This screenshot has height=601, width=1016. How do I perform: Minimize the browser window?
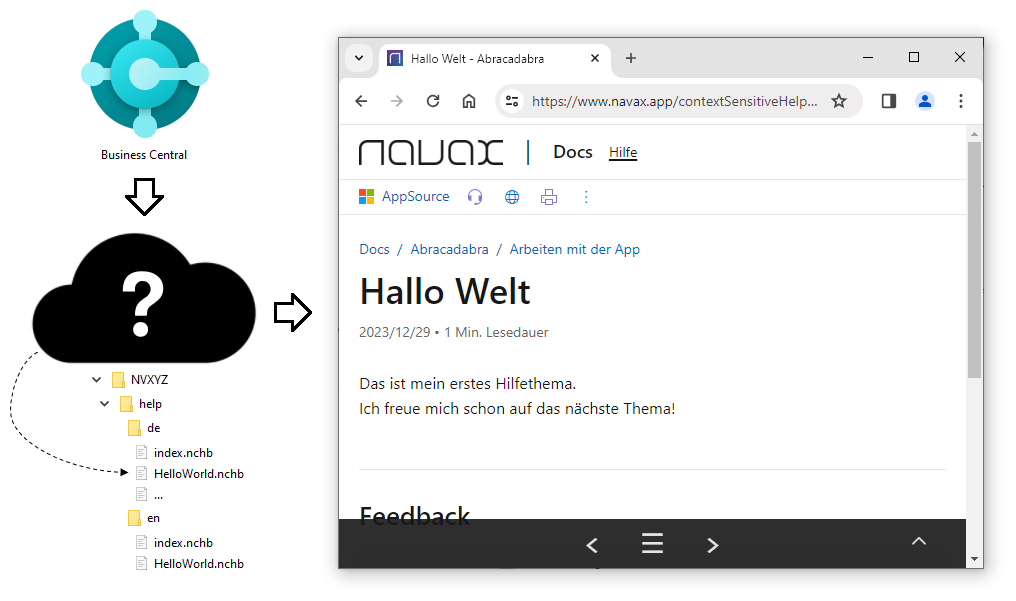pos(868,58)
